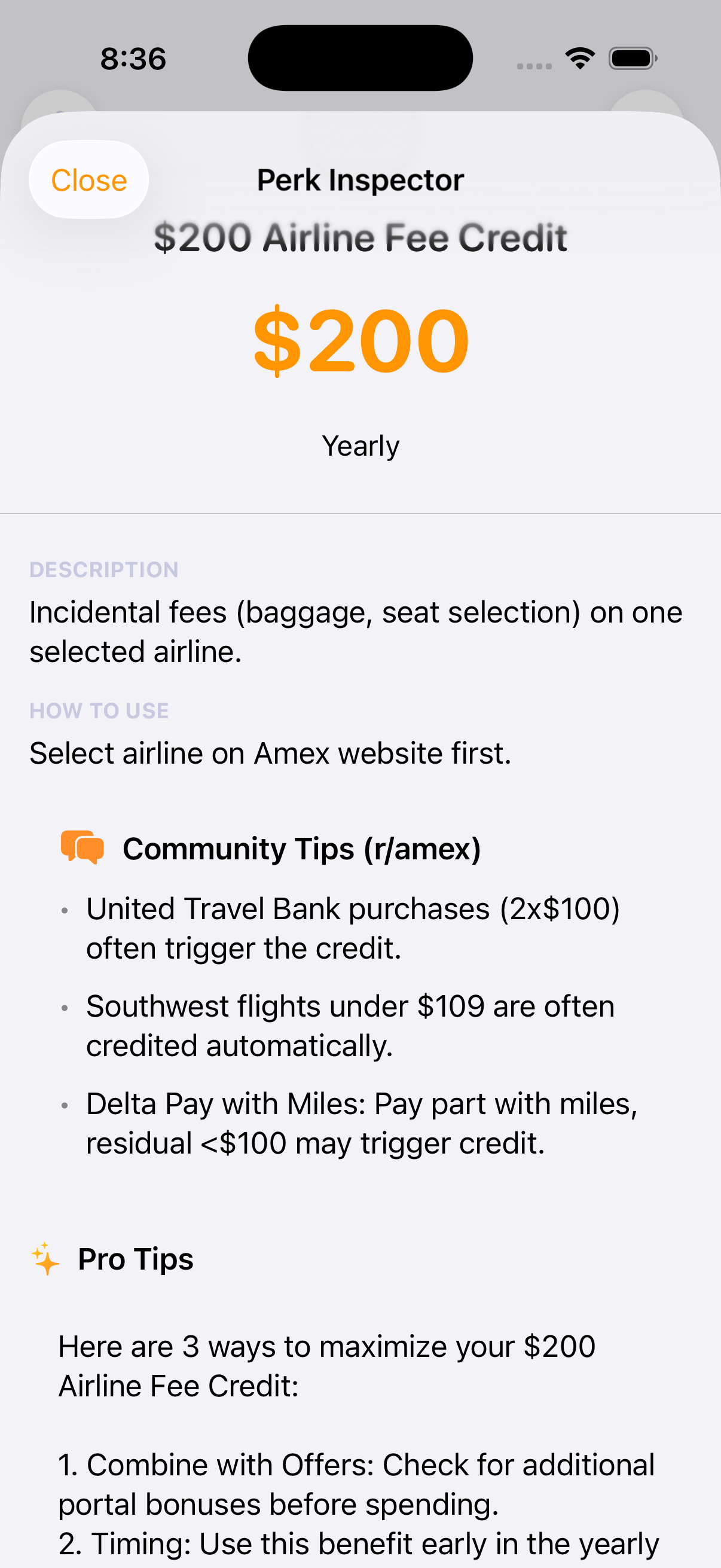Tap the incidental fees description text
This screenshot has height=1568, width=721.
(355, 632)
